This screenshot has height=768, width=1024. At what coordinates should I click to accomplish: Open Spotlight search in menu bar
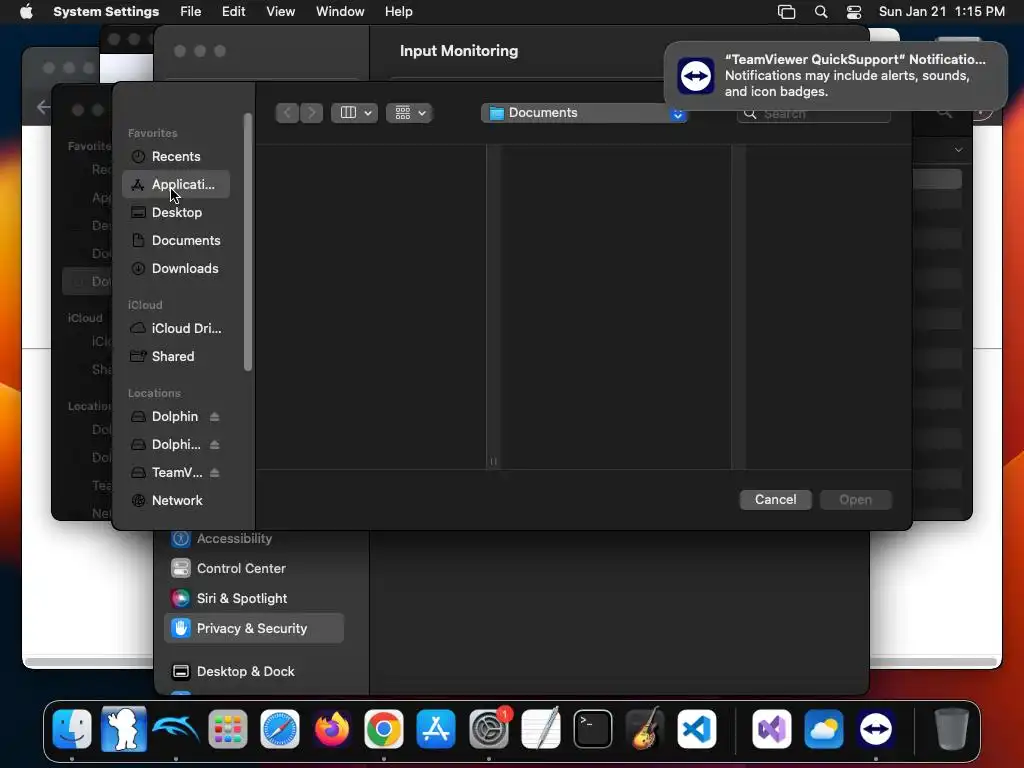tap(821, 12)
